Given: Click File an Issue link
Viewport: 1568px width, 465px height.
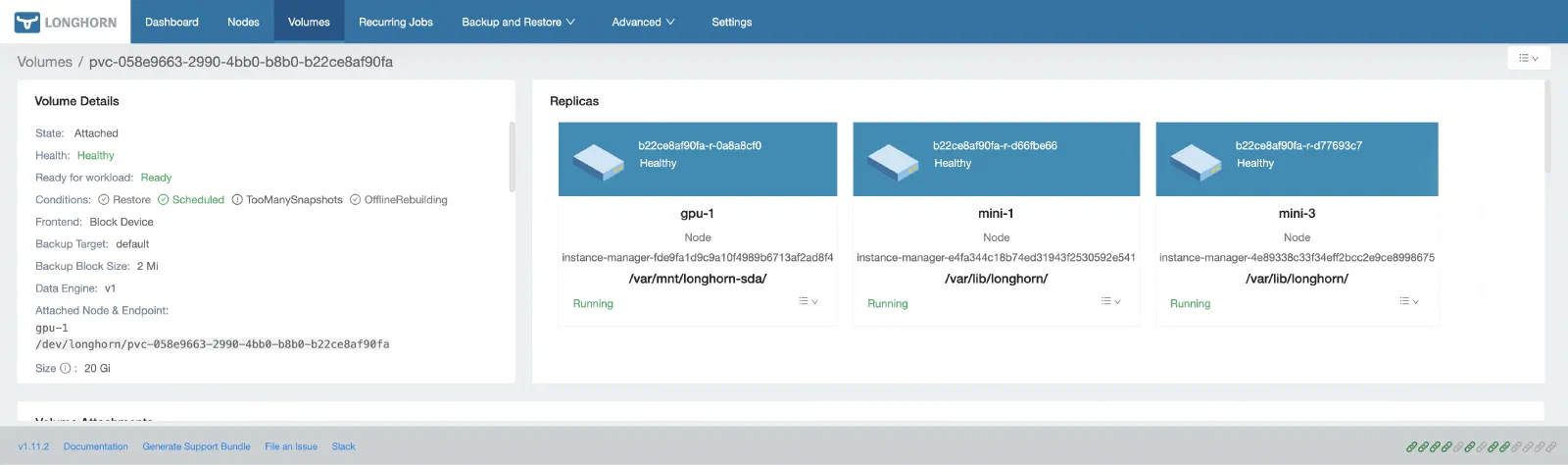Looking at the screenshot, I should 291,446.
